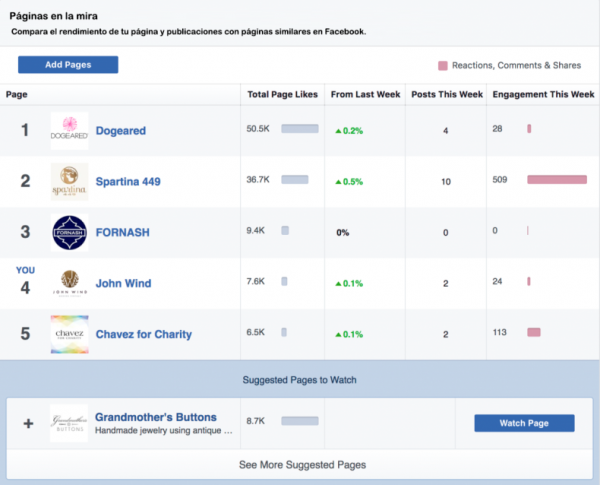This screenshot has width=600, height=485.
Task: Expand See More Suggested Pages
Action: [x=301, y=464]
